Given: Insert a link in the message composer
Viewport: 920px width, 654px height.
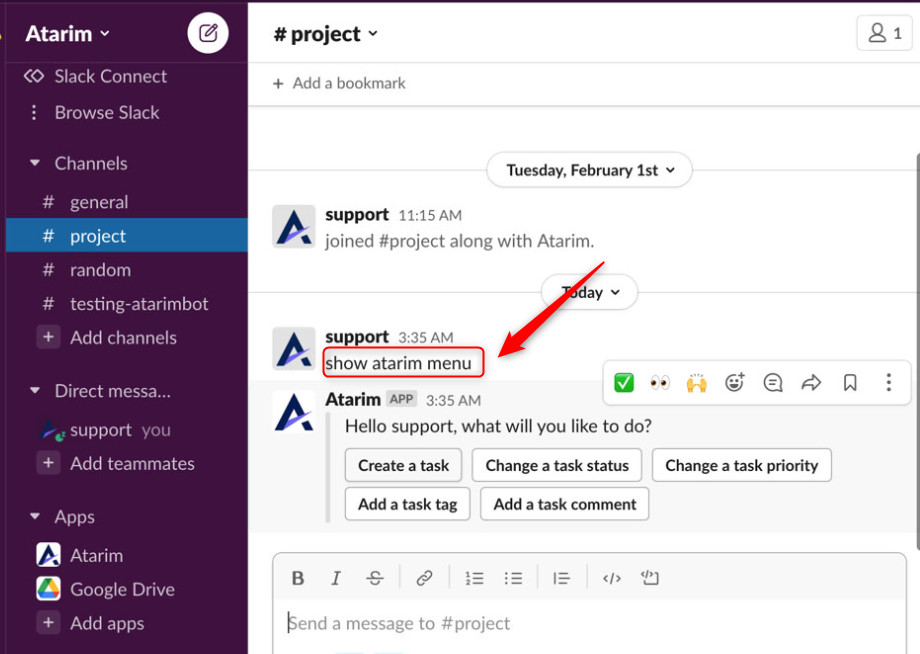Looking at the screenshot, I should 424,578.
